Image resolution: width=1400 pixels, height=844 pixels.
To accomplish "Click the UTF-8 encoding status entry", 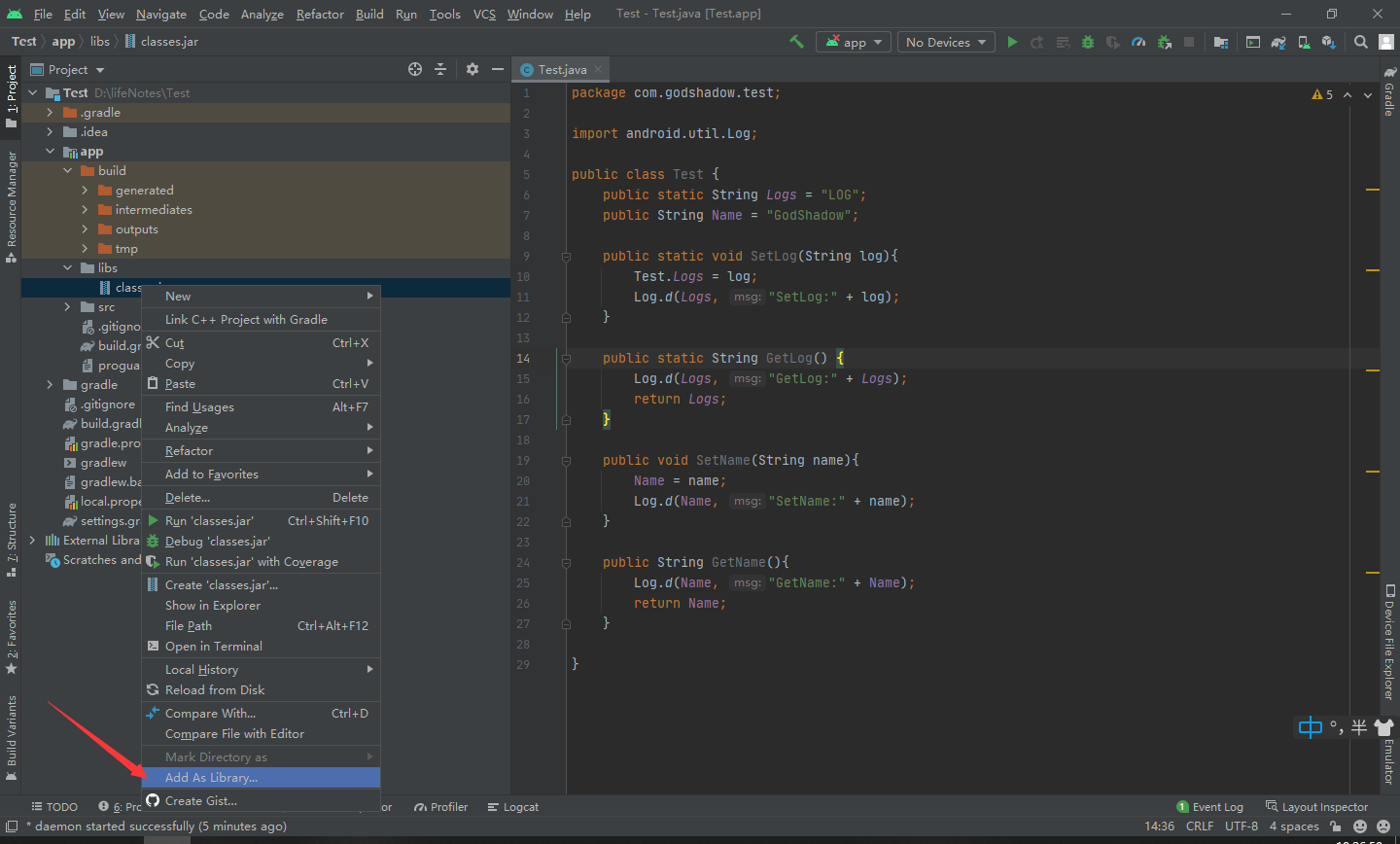I will (x=1242, y=826).
